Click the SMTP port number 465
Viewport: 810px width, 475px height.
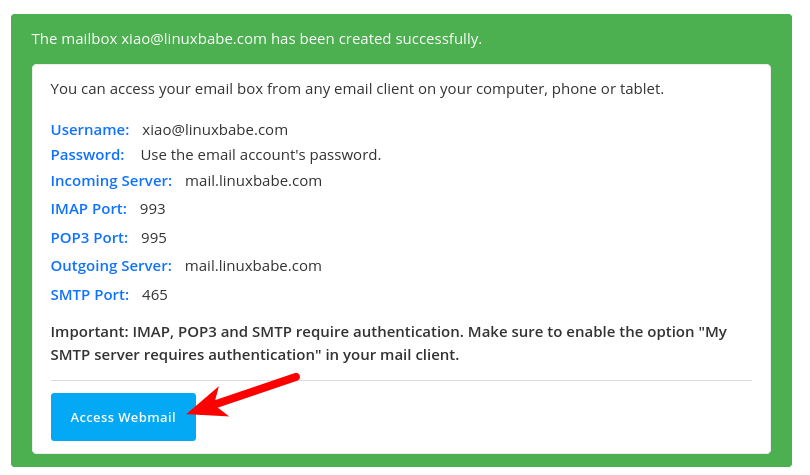pyautogui.click(x=155, y=295)
